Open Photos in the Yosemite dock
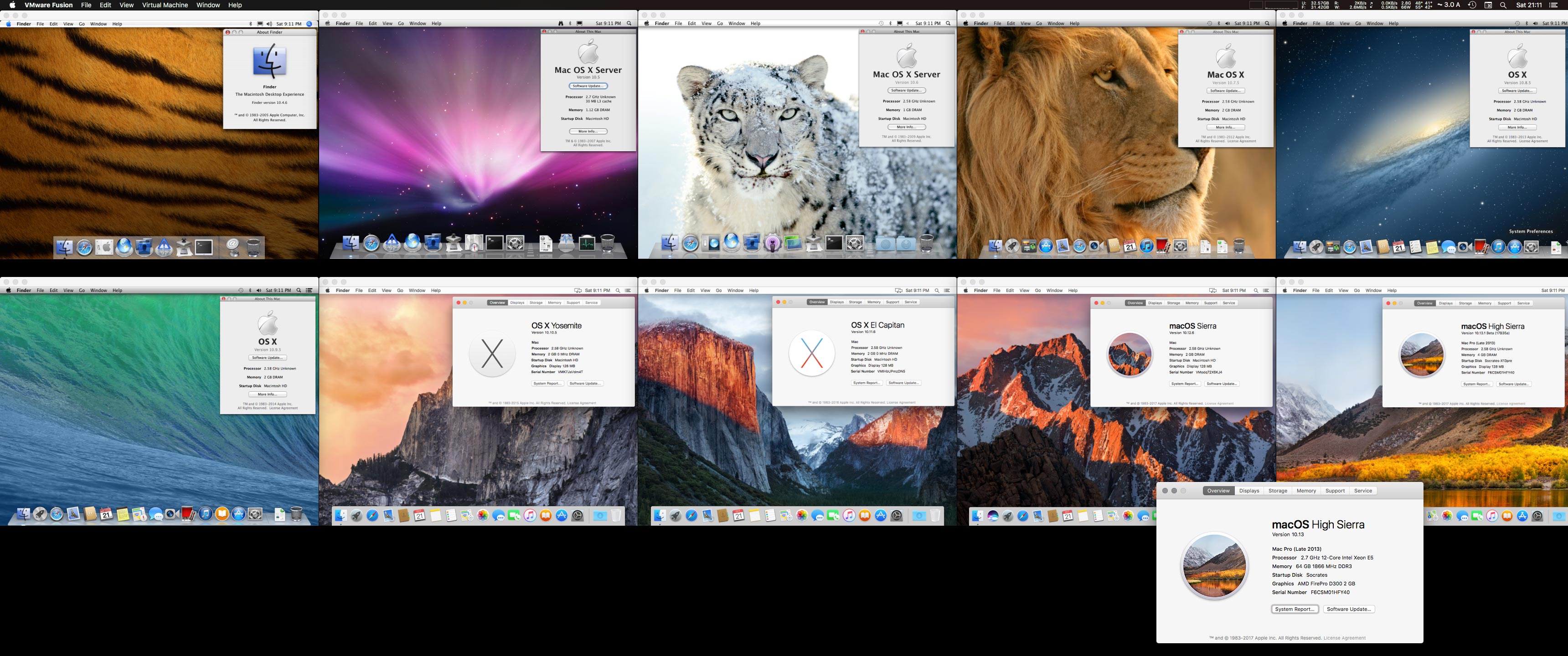Screen dimensions: 1568x656 (x=483, y=516)
